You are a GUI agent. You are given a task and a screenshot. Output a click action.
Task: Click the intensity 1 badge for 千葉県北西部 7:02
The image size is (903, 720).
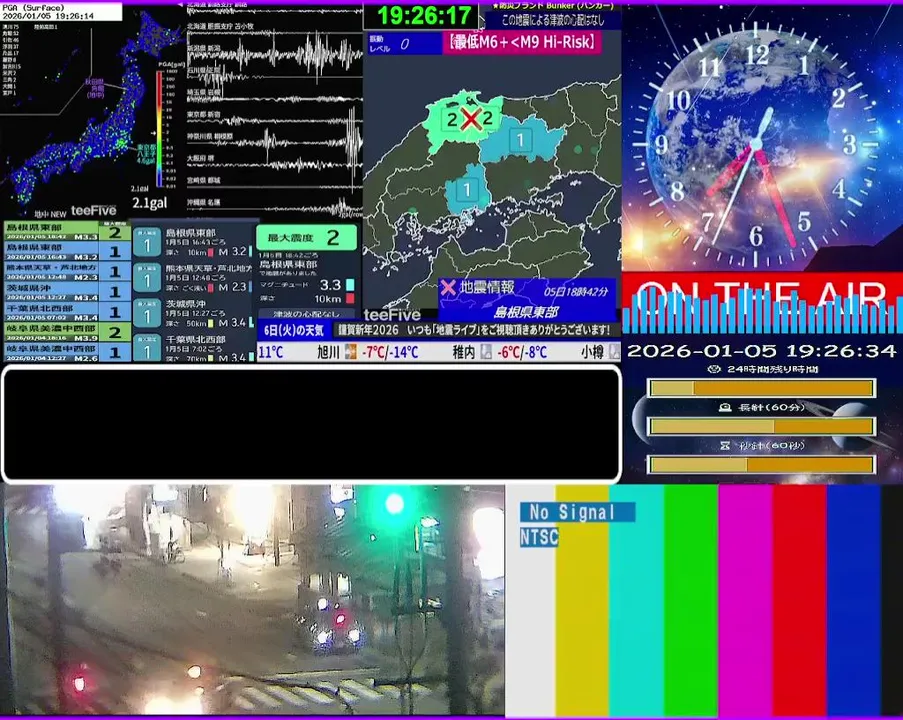tap(146, 348)
